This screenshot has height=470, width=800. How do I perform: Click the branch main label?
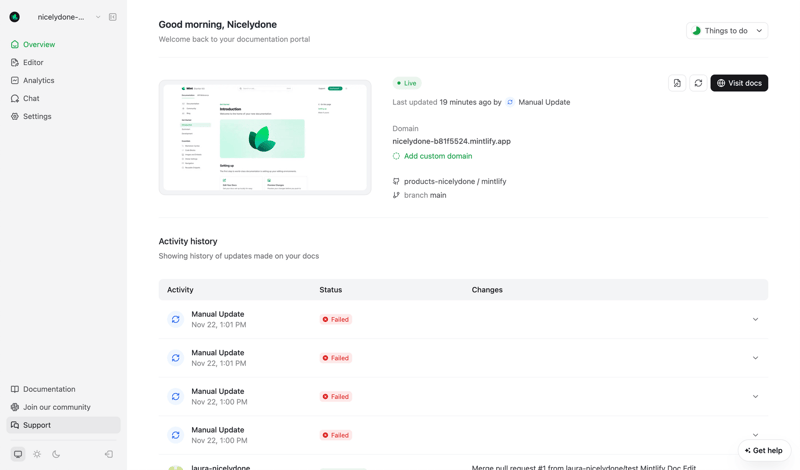[425, 195]
